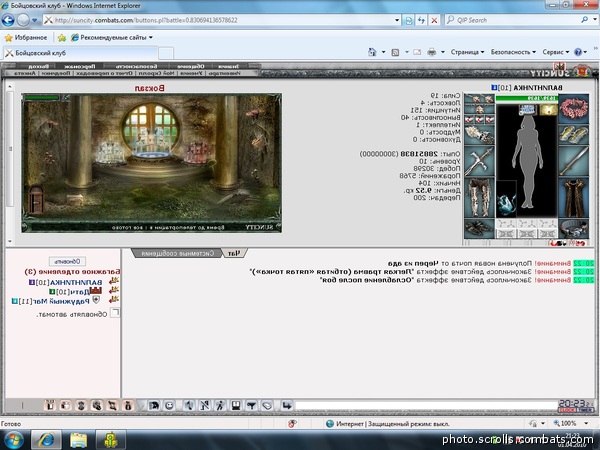Click the Internet Explorer taskbar button
The height and width of the screenshot is (450, 600).
(46, 440)
